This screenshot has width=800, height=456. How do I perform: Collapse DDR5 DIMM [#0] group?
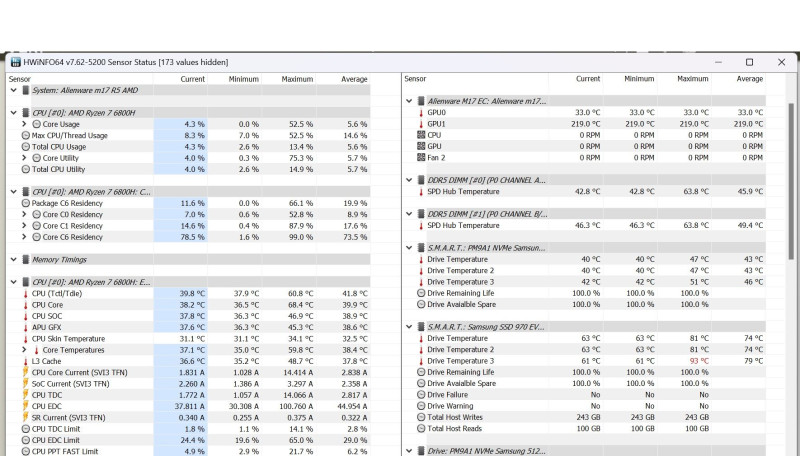(x=409, y=180)
